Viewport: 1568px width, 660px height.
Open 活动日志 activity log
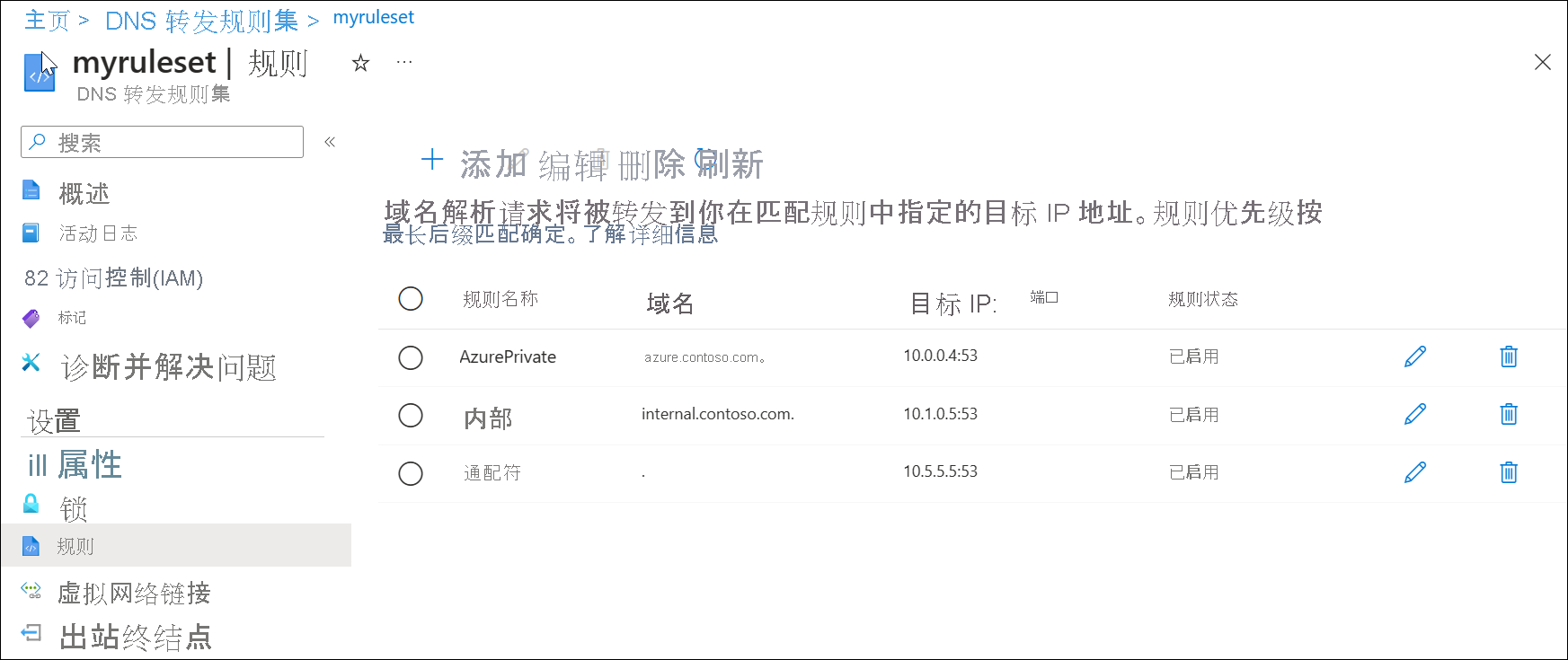click(98, 233)
